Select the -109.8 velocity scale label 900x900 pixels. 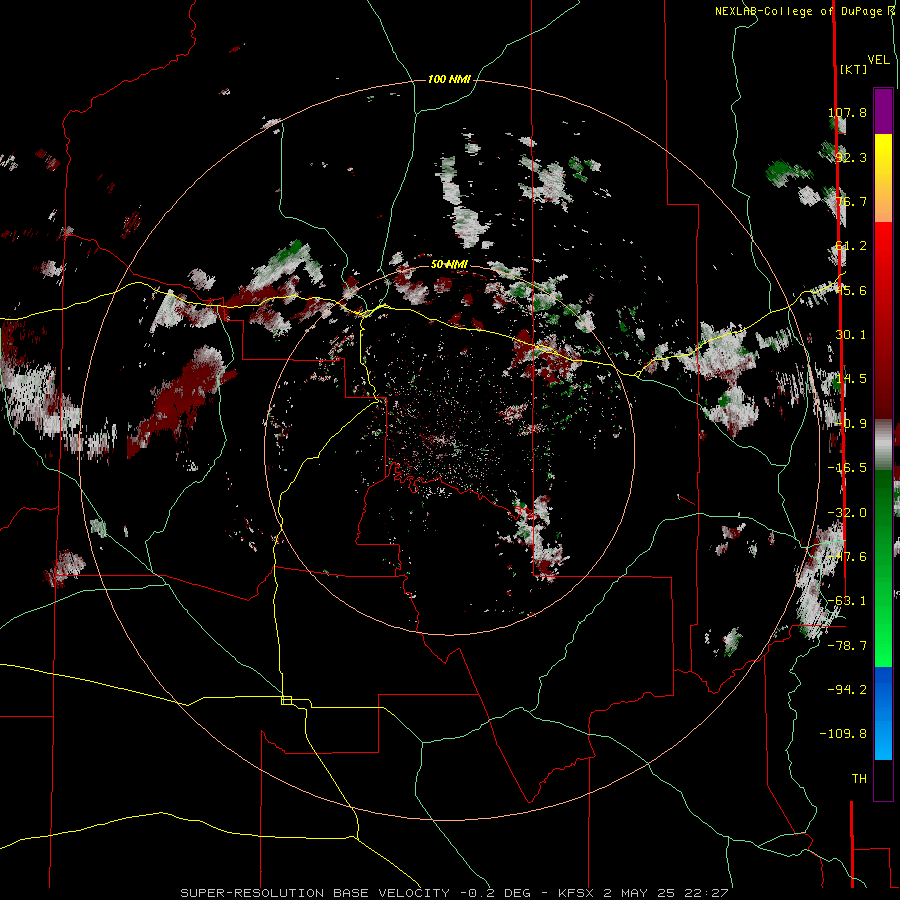tap(843, 734)
